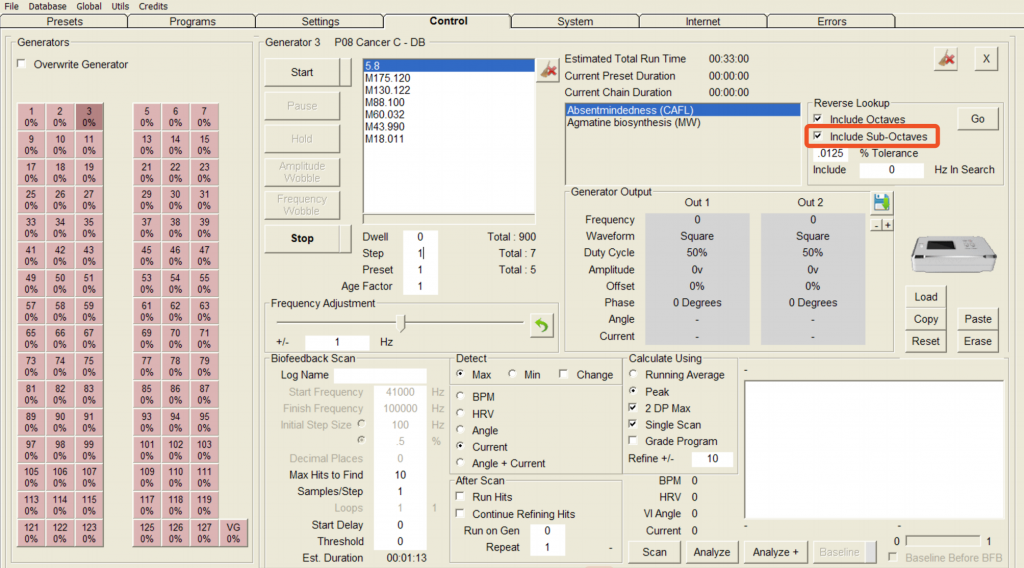Reset frequency adjustment with the green arrow
The height and width of the screenshot is (568, 1024).
click(x=542, y=325)
